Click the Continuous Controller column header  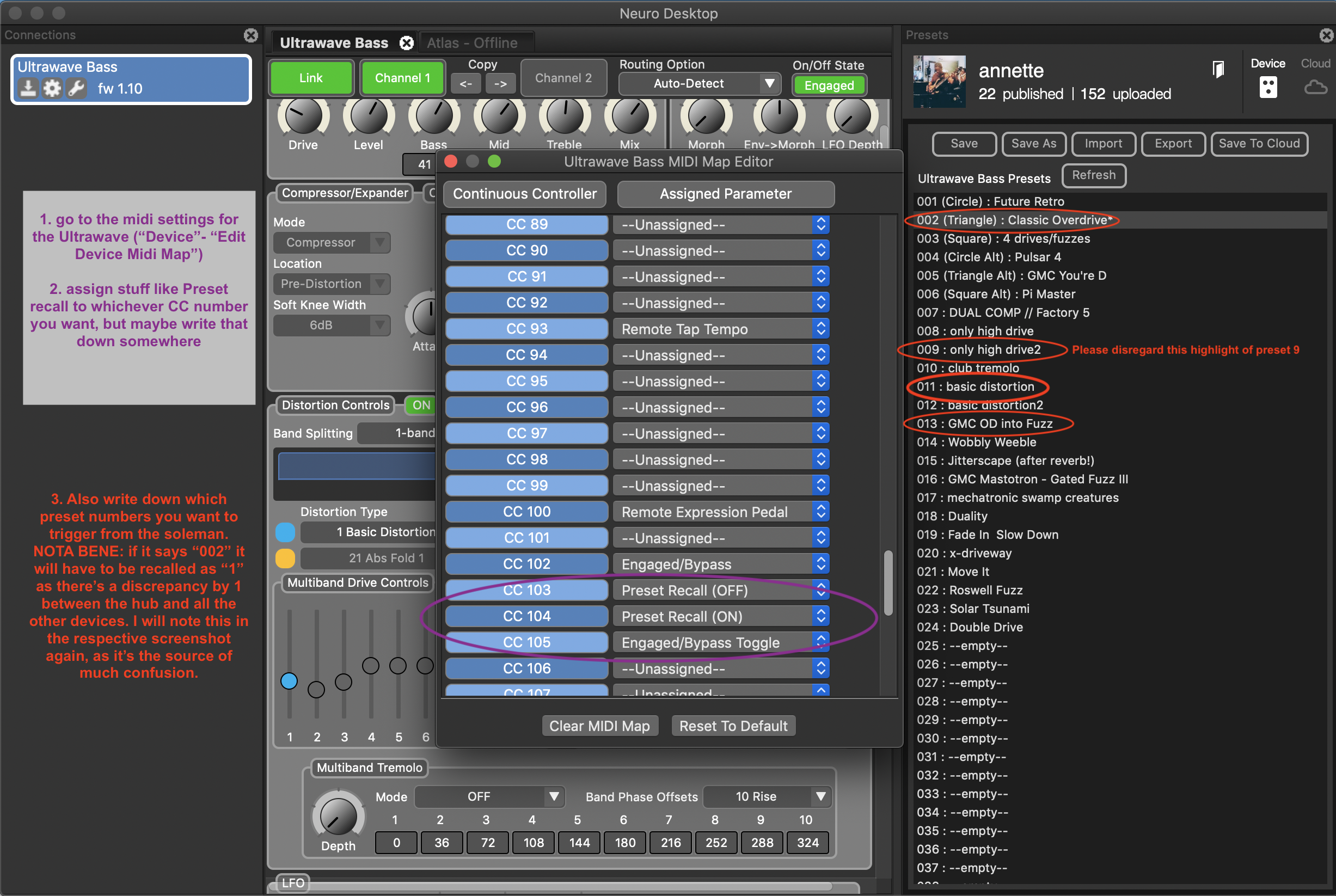[525, 194]
